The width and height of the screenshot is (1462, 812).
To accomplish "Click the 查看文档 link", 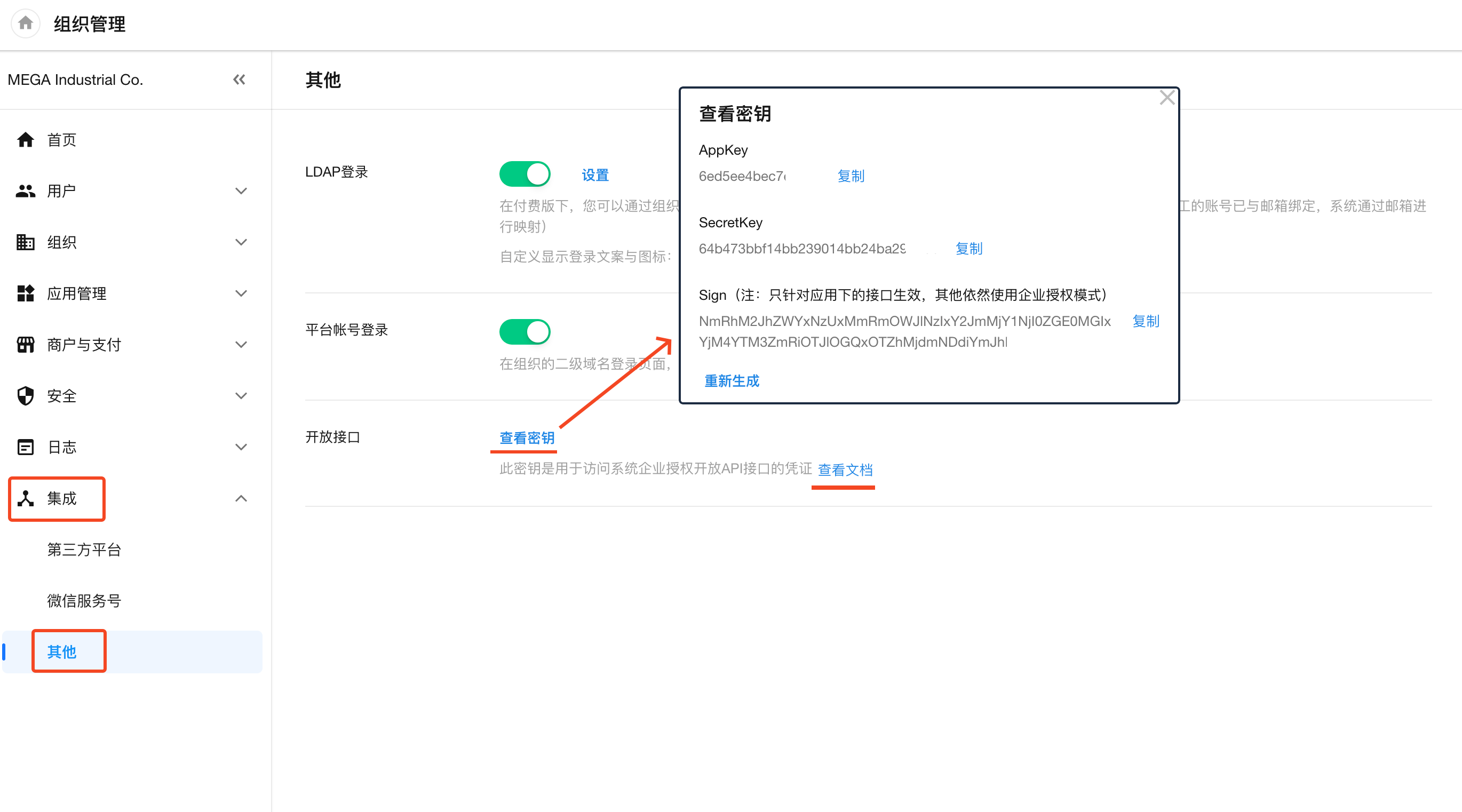I will pyautogui.click(x=845, y=470).
